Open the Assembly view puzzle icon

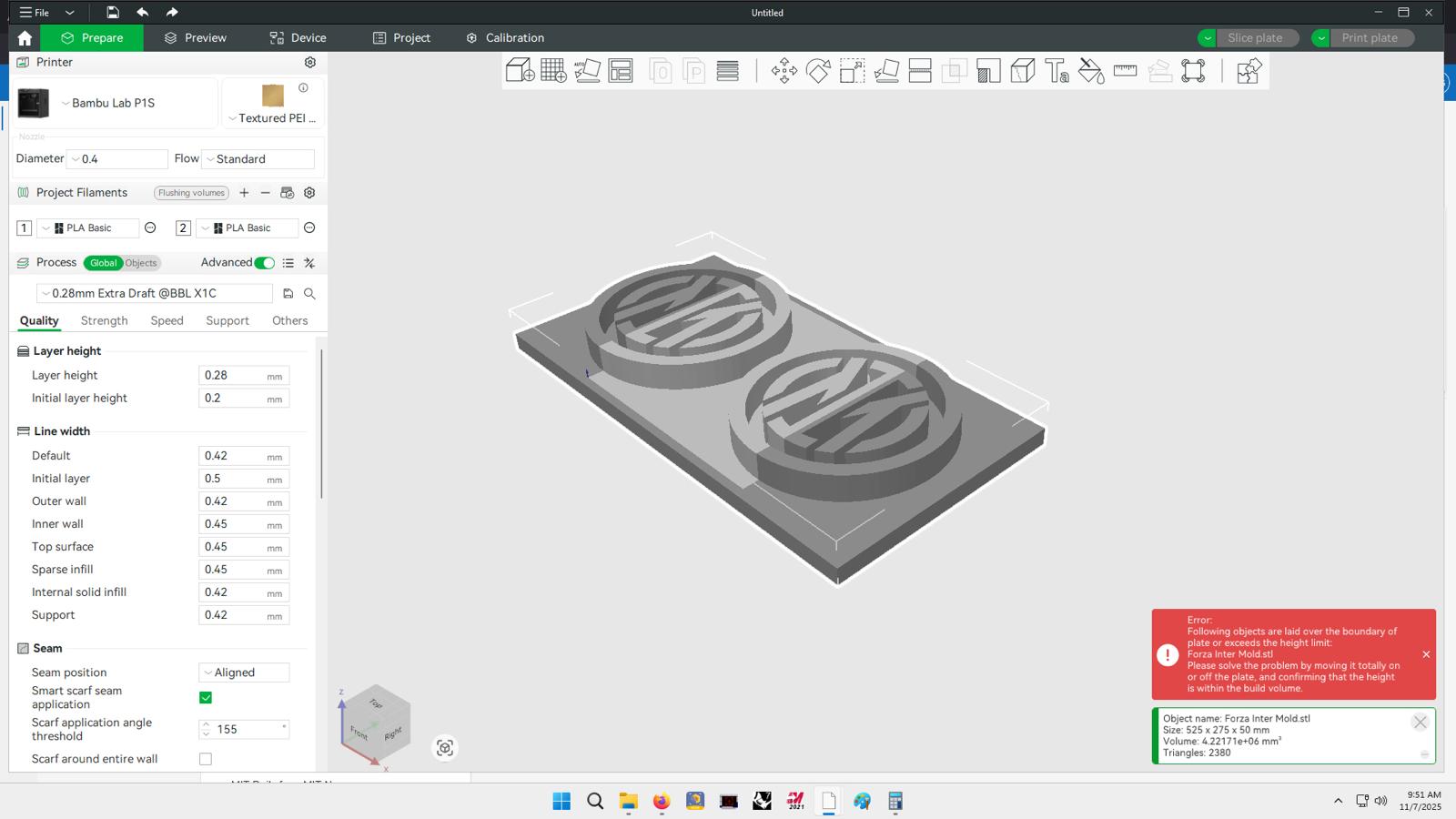click(1249, 71)
